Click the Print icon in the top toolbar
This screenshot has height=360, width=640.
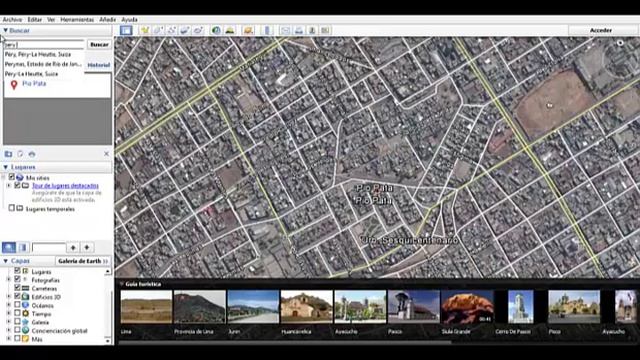click(x=299, y=30)
